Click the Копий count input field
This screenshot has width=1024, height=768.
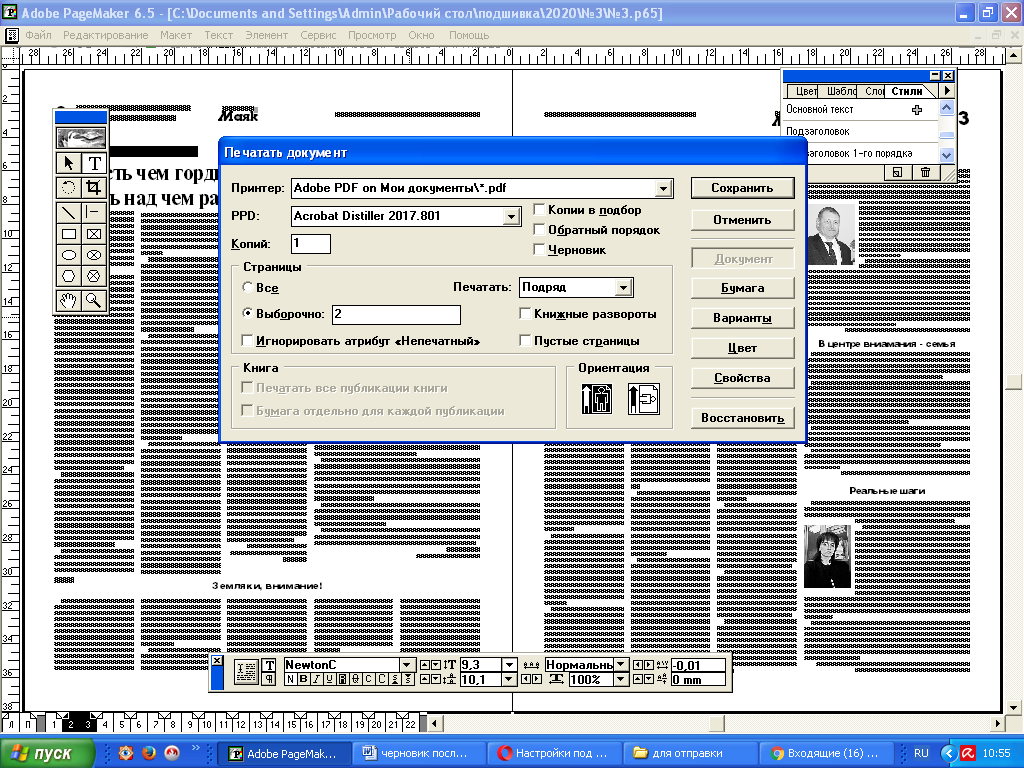point(311,244)
